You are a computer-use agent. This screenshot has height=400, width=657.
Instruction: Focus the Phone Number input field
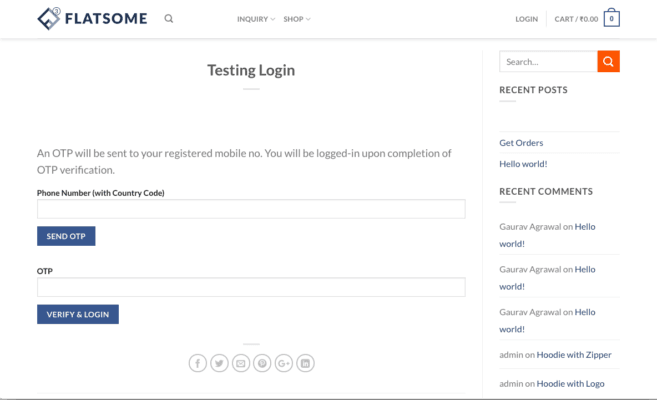coord(251,209)
